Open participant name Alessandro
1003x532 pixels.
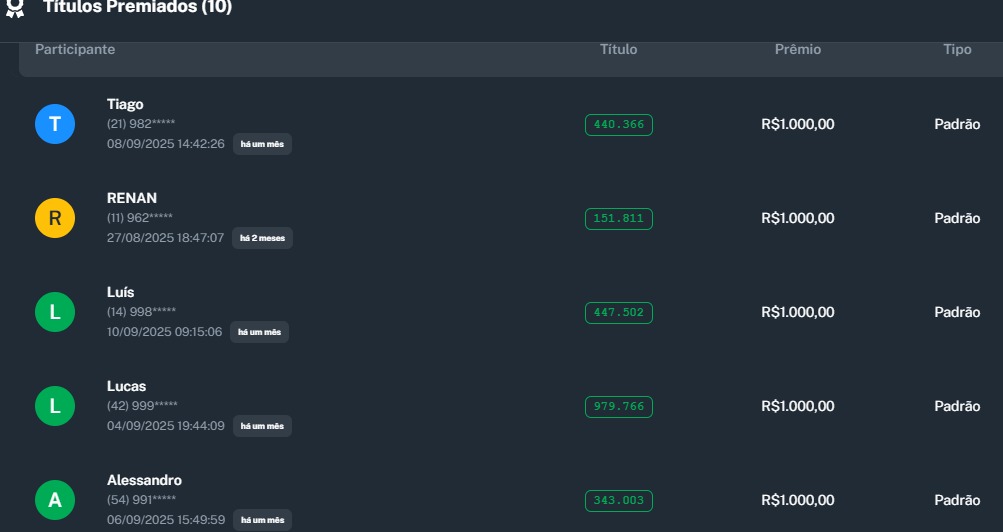(x=144, y=480)
